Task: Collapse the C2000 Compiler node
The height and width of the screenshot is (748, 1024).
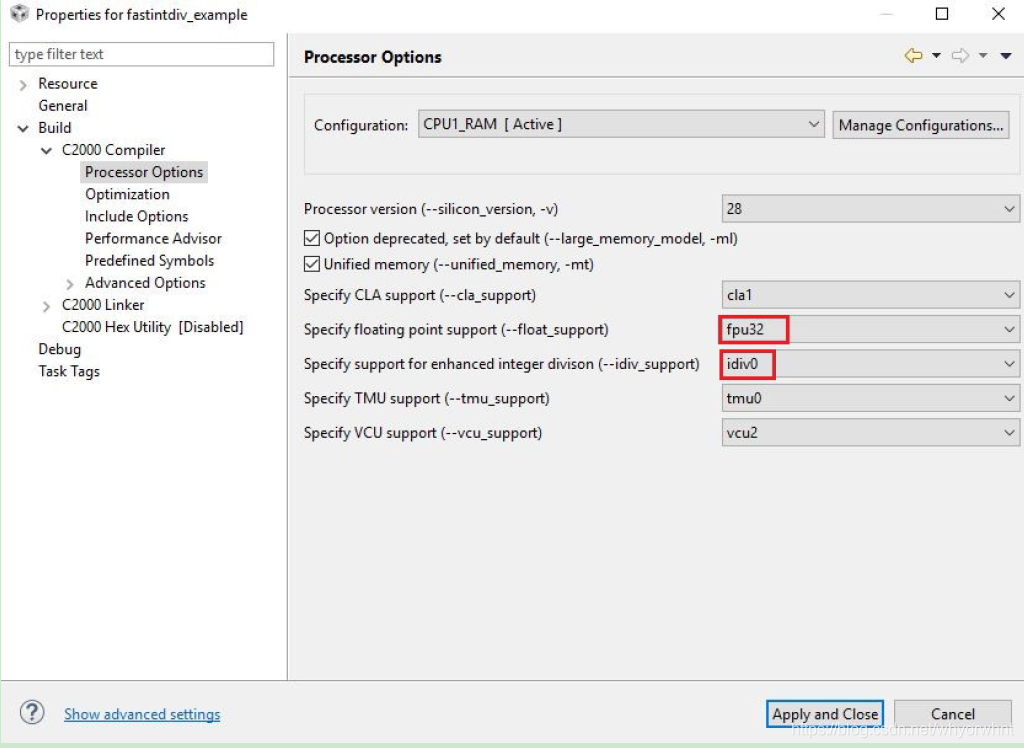Action: coord(46,150)
